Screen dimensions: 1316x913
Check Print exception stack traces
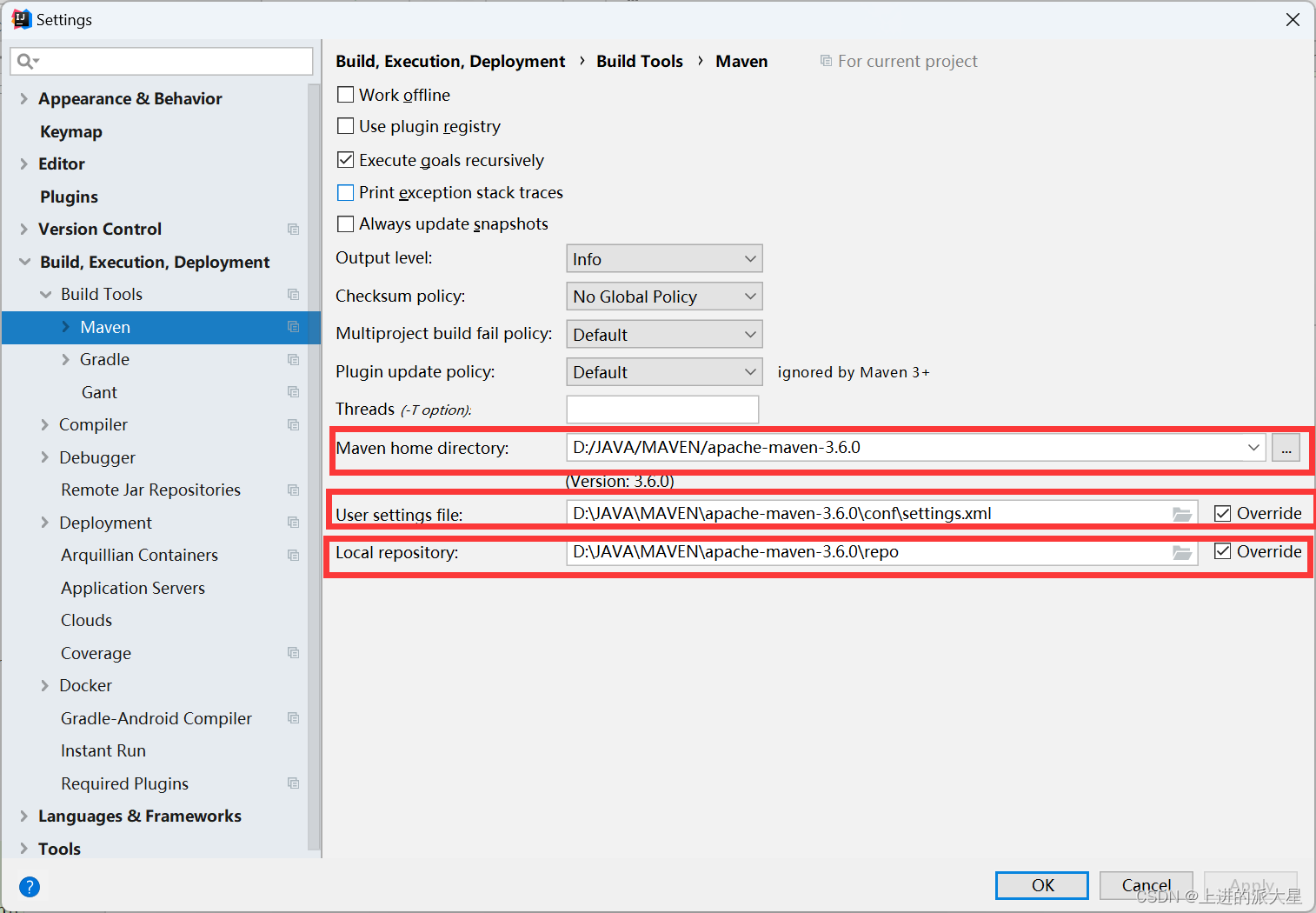click(x=345, y=192)
